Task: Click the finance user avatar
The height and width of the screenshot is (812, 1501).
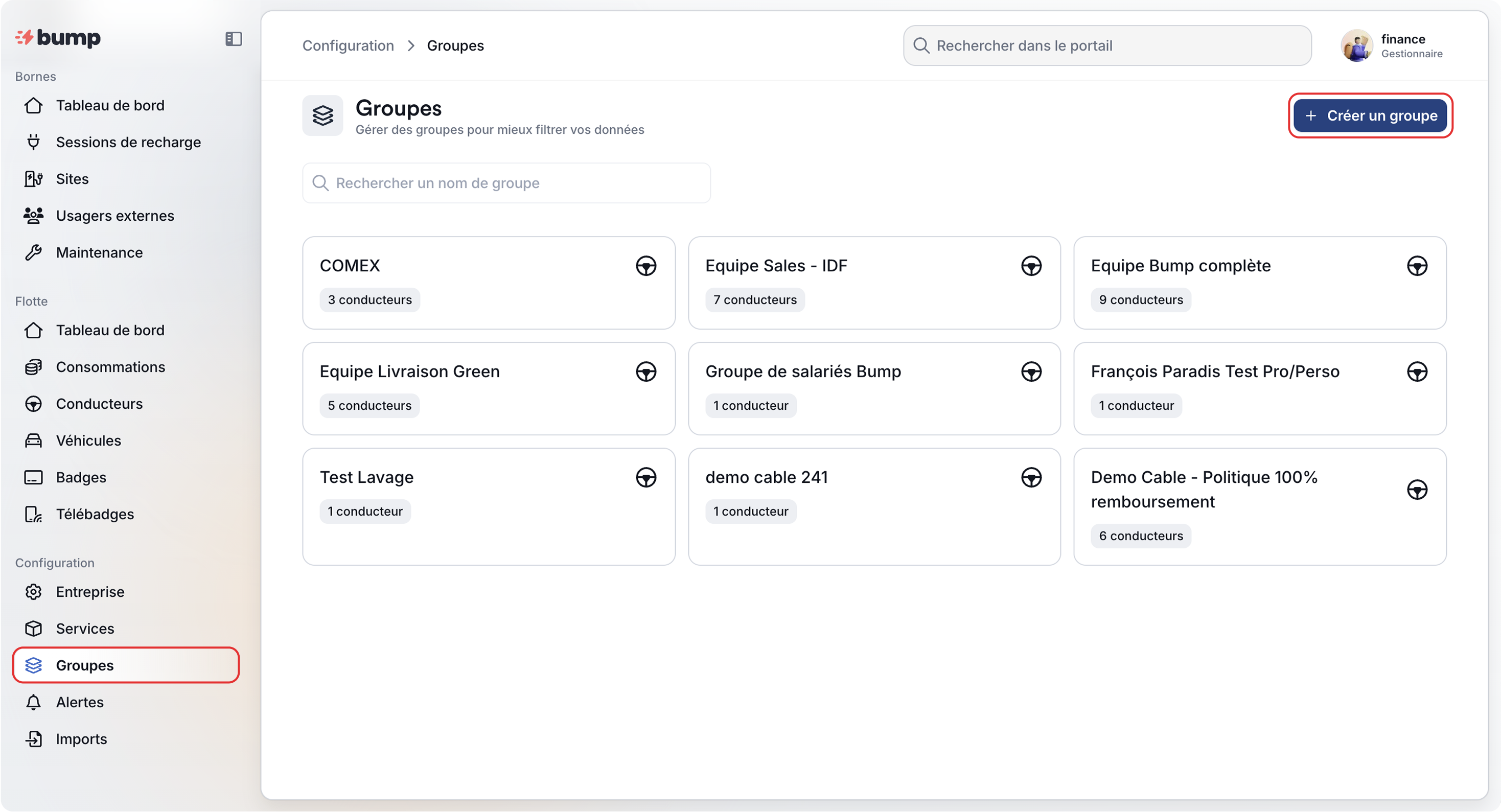Action: pyautogui.click(x=1356, y=45)
